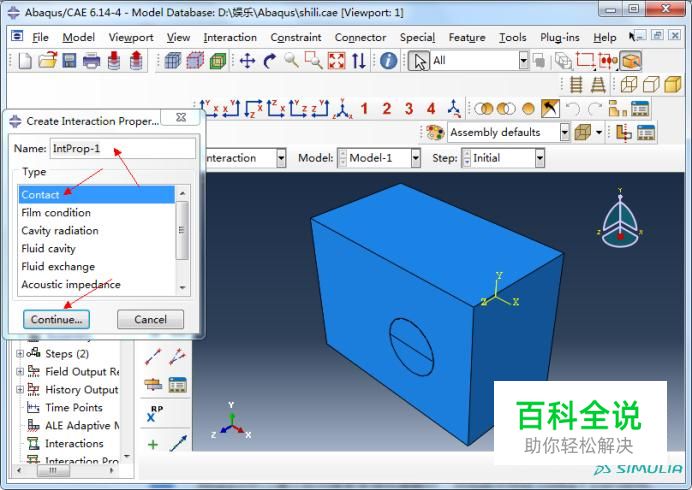Open the Help menu
This screenshot has width=692, height=490.
604,38
